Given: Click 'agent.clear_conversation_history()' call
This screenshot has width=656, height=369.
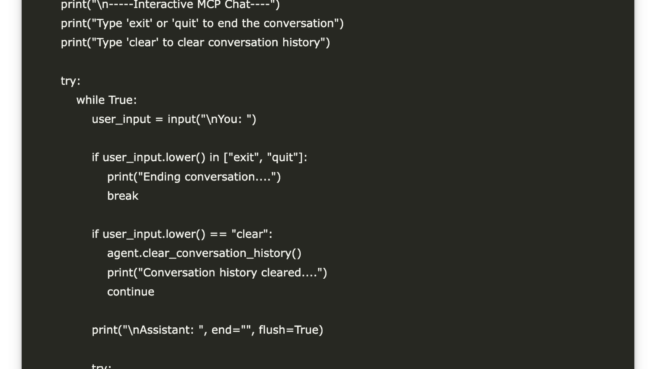Looking at the screenshot, I should point(204,254).
